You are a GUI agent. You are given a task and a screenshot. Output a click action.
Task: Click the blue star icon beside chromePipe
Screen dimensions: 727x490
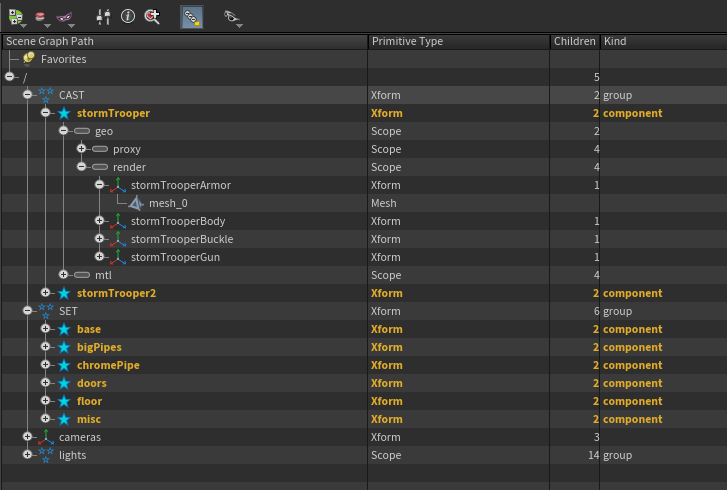pyautogui.click(x=64, y=365)
